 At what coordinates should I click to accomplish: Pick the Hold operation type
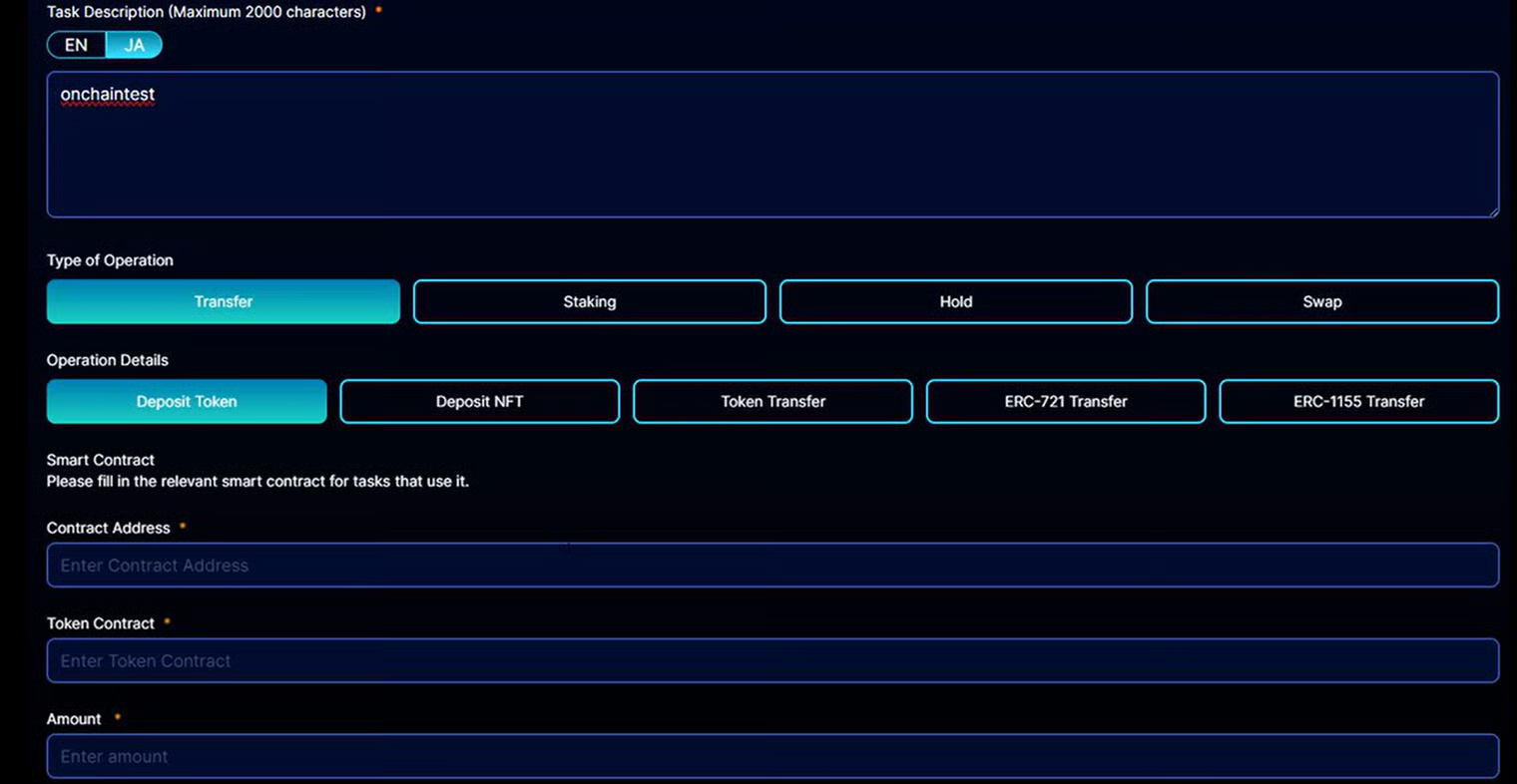coord(955,301)
